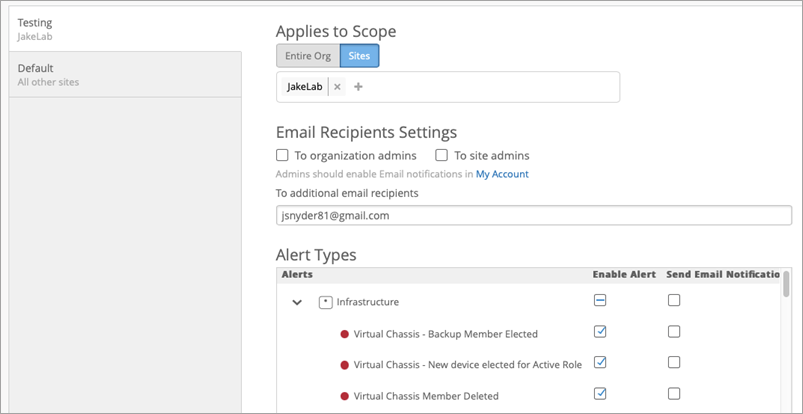Click red dot beside New device elected alert

345,365
